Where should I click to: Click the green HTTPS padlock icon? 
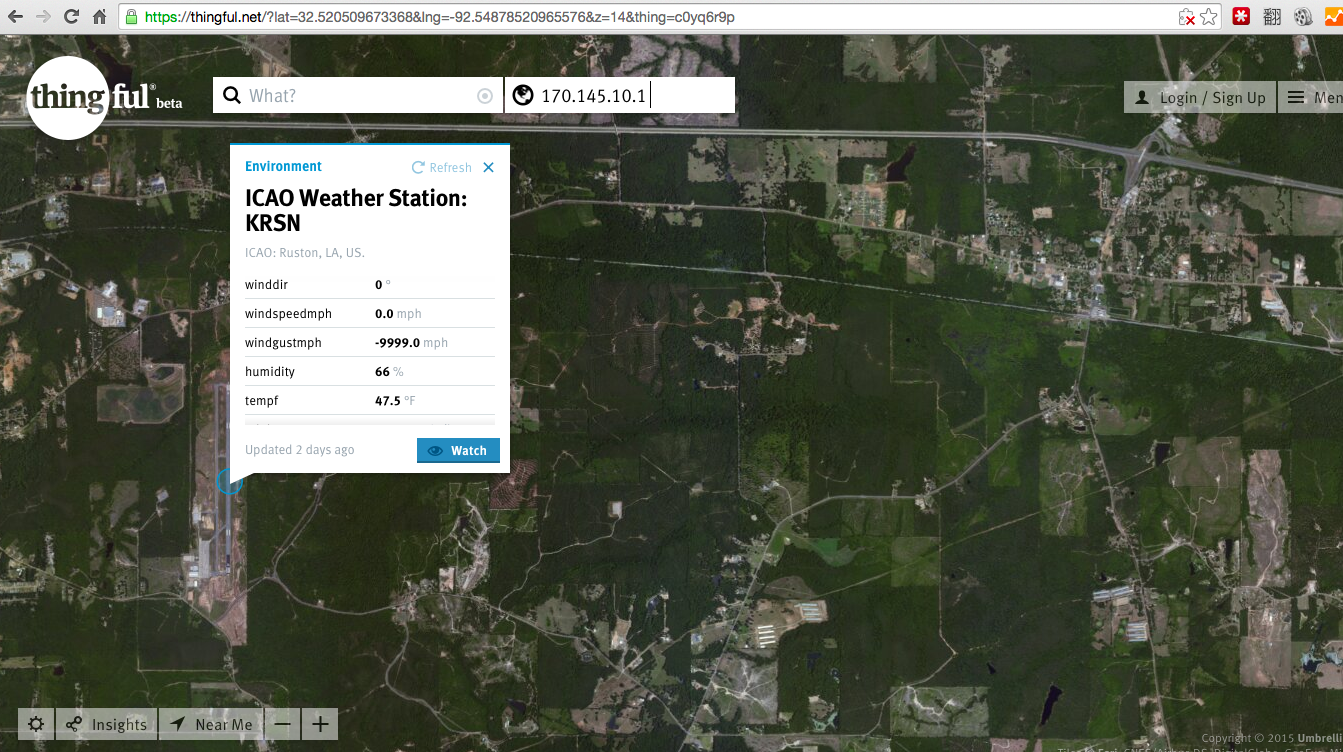131,17
